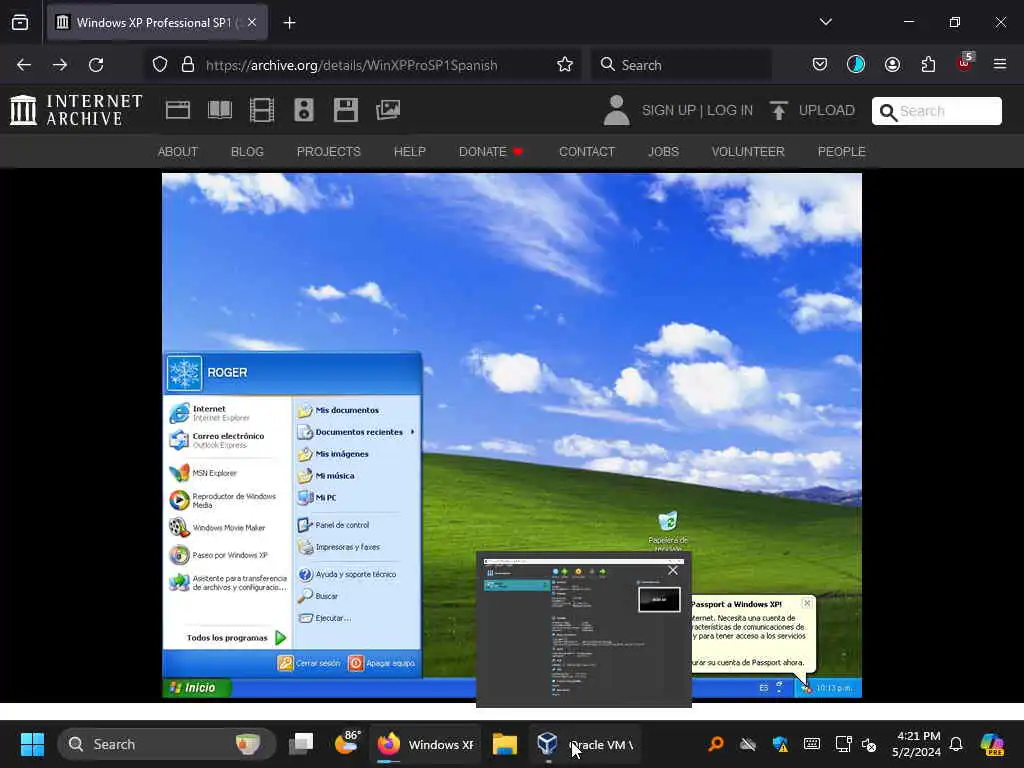
Task: Open the touch keyboard tray icon
Action: click(812, 744)
